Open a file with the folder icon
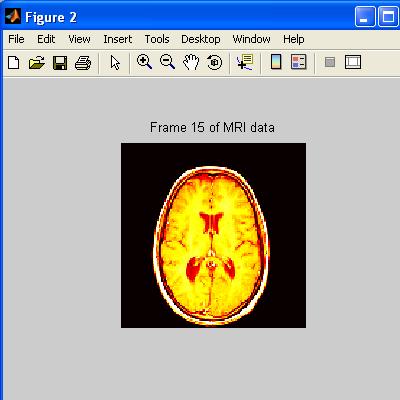 coord(37,62)
